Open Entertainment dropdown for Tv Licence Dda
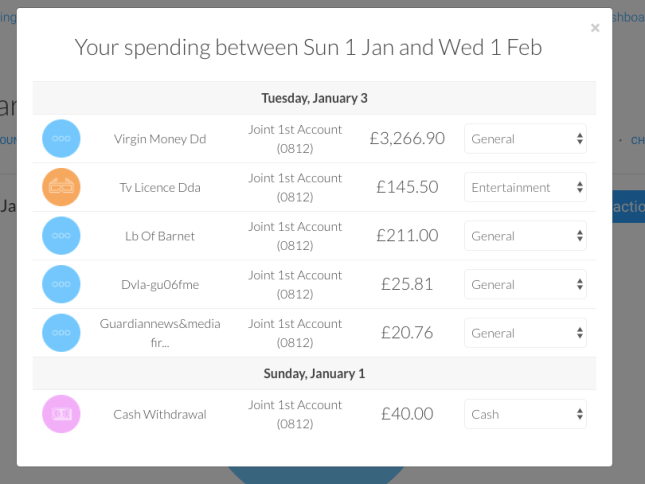The height and width of the screenshot is (484, 645). 525,187
